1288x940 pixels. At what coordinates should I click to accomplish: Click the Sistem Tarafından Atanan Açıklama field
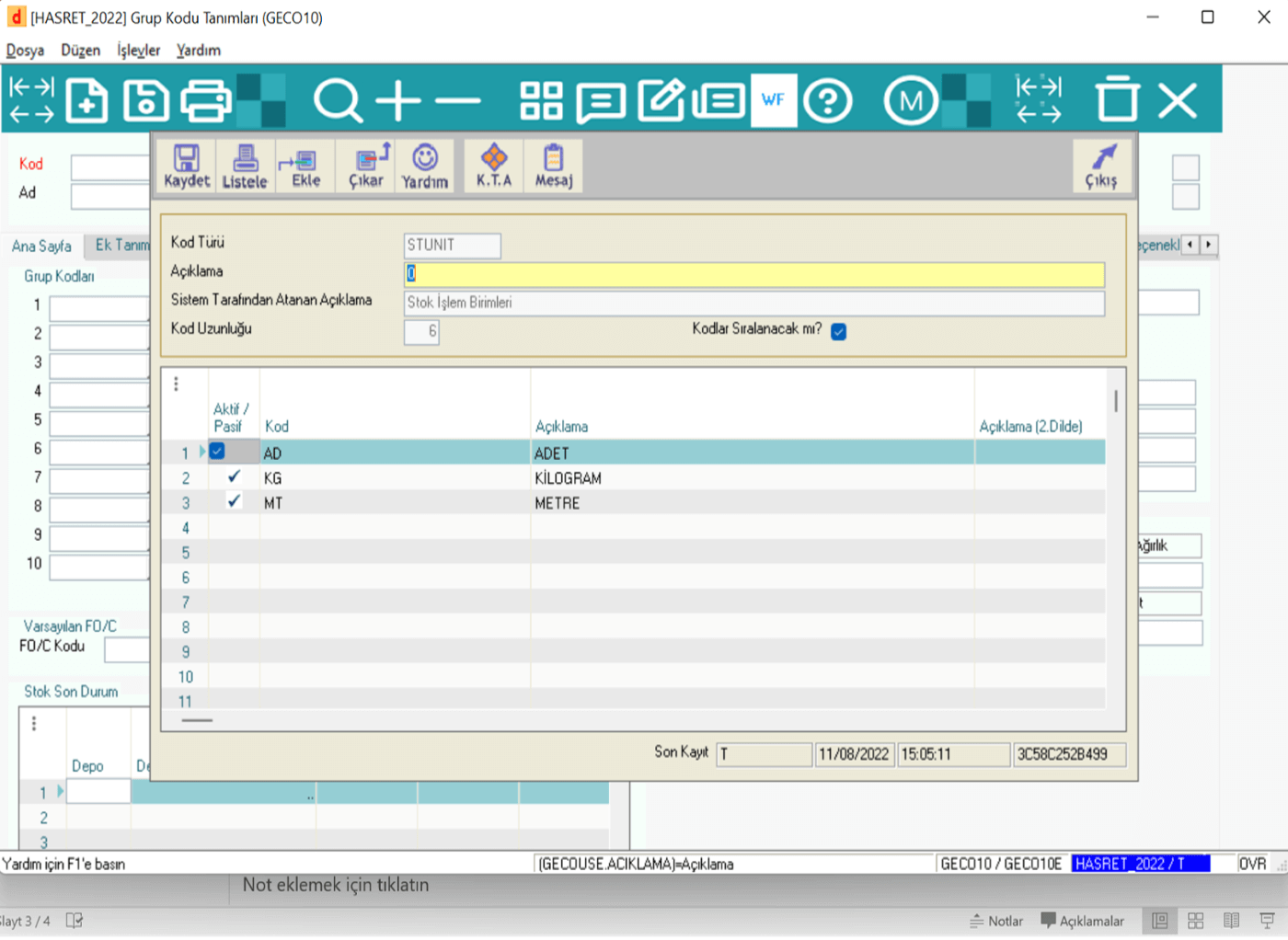[x=754, y=303]
